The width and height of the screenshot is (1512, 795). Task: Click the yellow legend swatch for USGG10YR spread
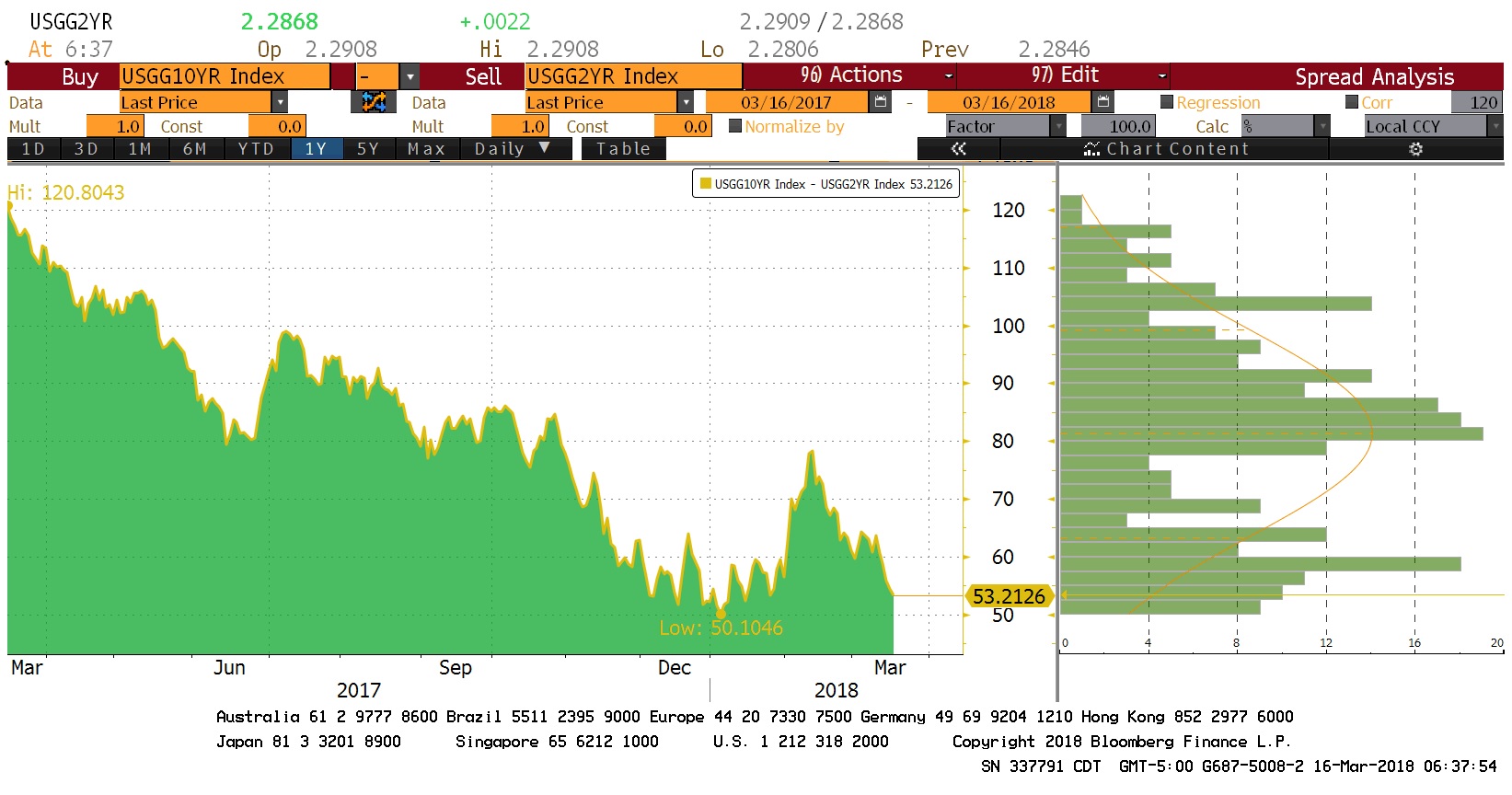[x=706, y=184]
